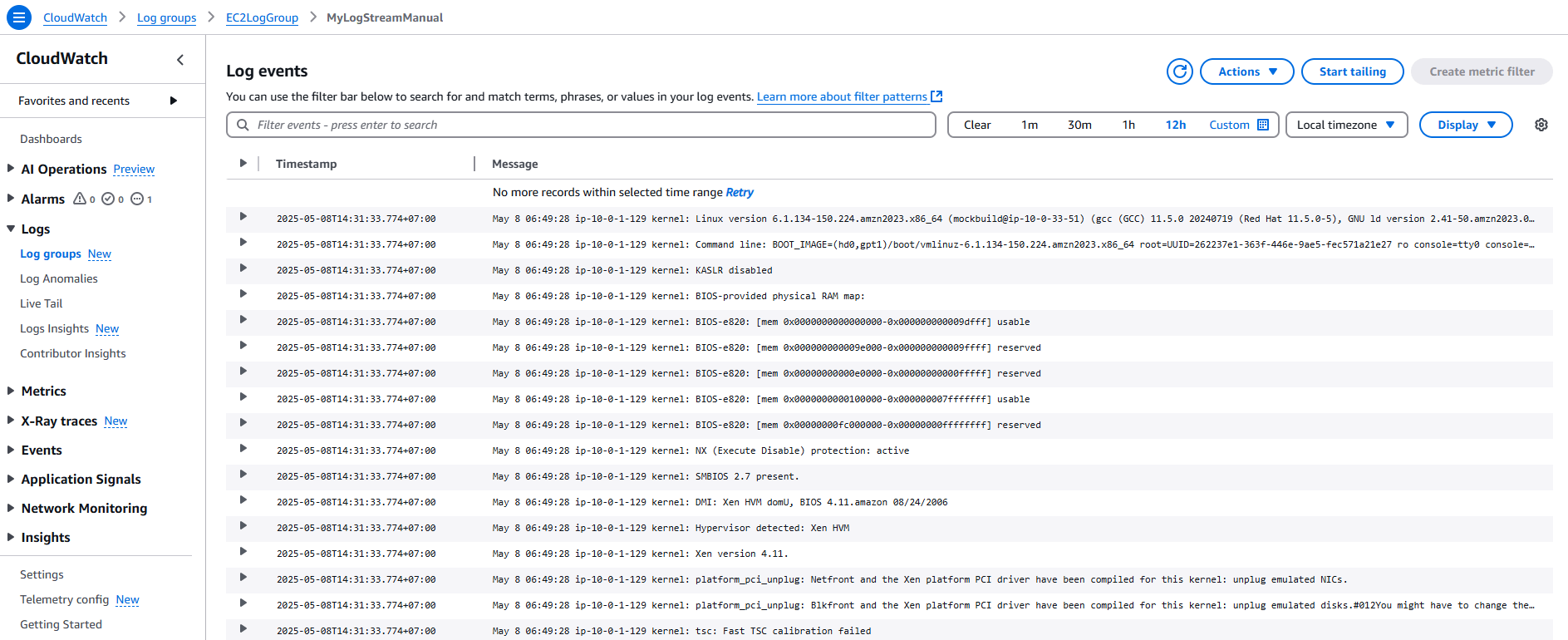Open EC2LogGroup breadcrumb link
Screen dimensions: 1568x640
pos(262,17)
